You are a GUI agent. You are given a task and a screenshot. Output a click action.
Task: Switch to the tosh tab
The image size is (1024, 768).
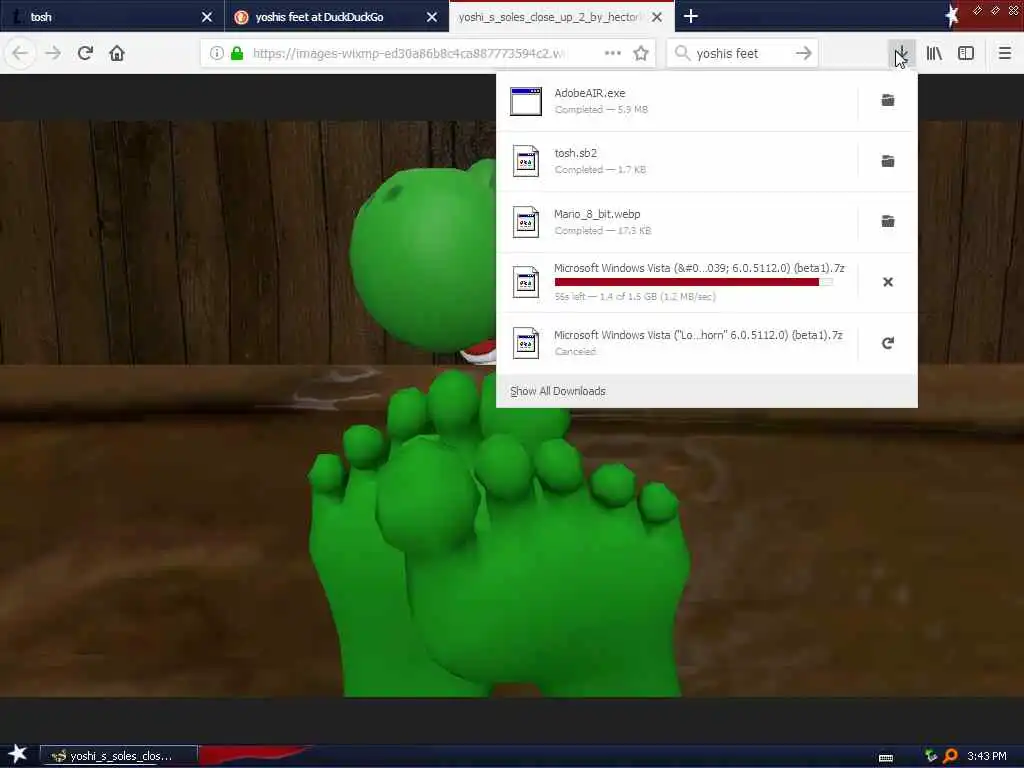point(112,16)
